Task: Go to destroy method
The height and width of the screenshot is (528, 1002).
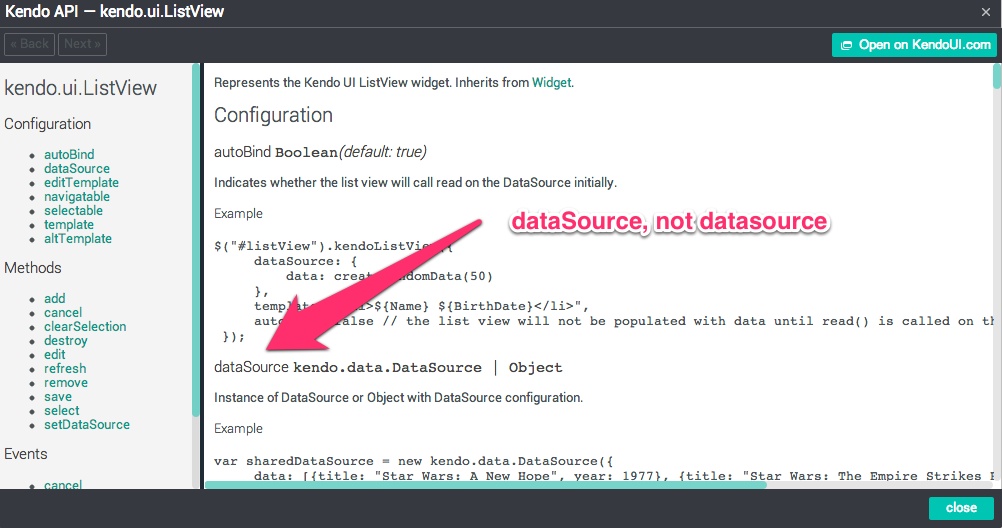Action: [65, 341]
